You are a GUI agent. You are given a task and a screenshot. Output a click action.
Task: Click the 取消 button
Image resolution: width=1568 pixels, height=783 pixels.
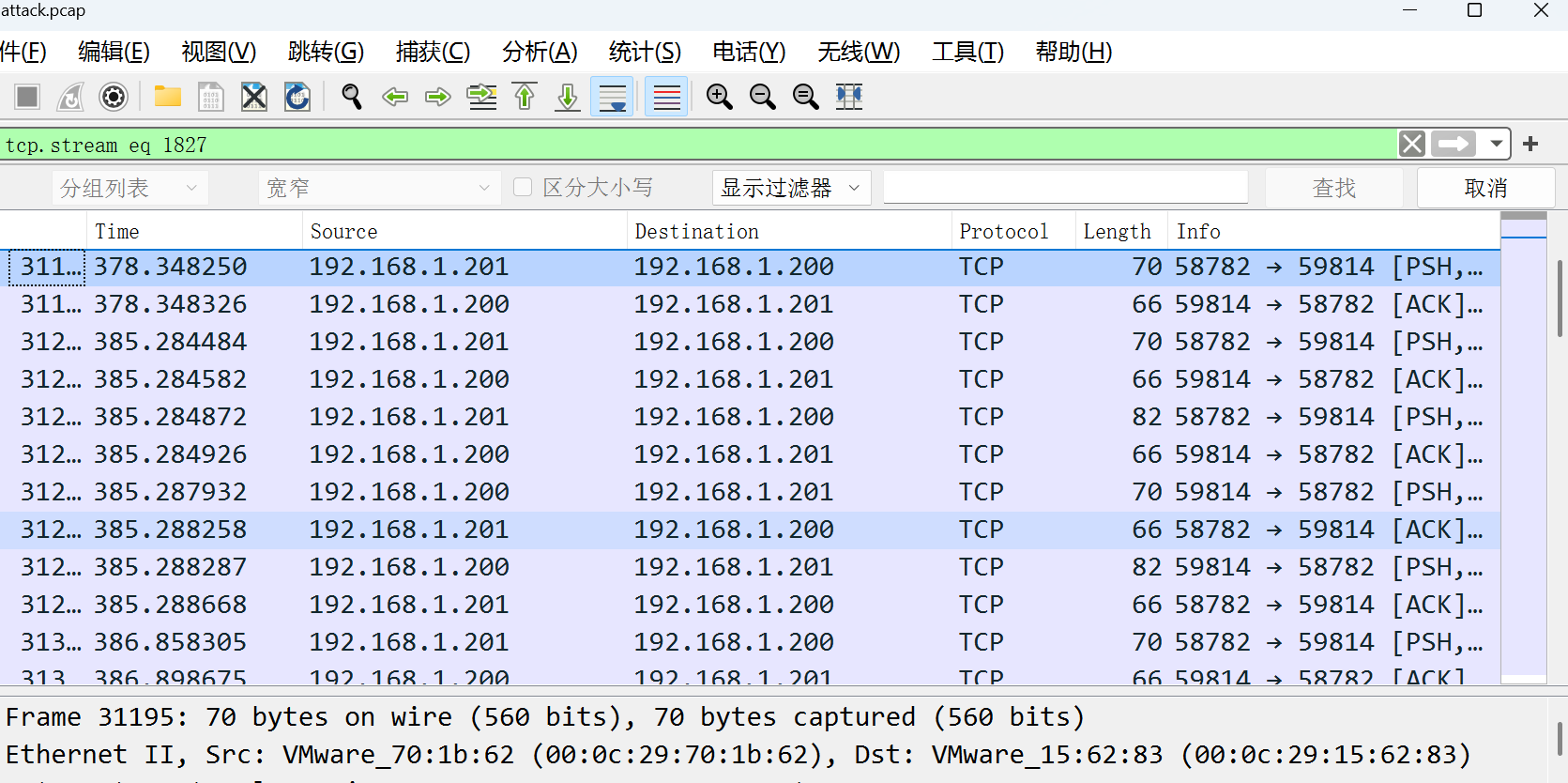click(1484, 188)
